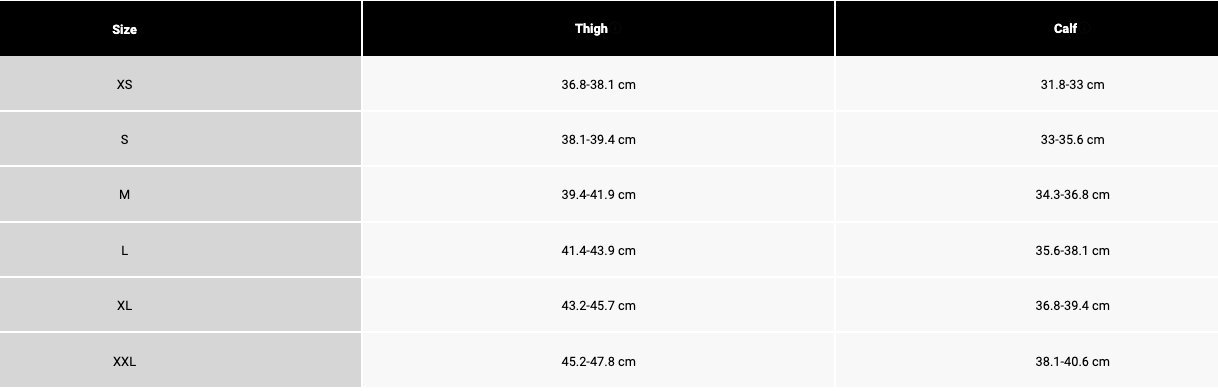Select the L size row label
Screen dimensions: 1218x391
[x=124, y=251]
